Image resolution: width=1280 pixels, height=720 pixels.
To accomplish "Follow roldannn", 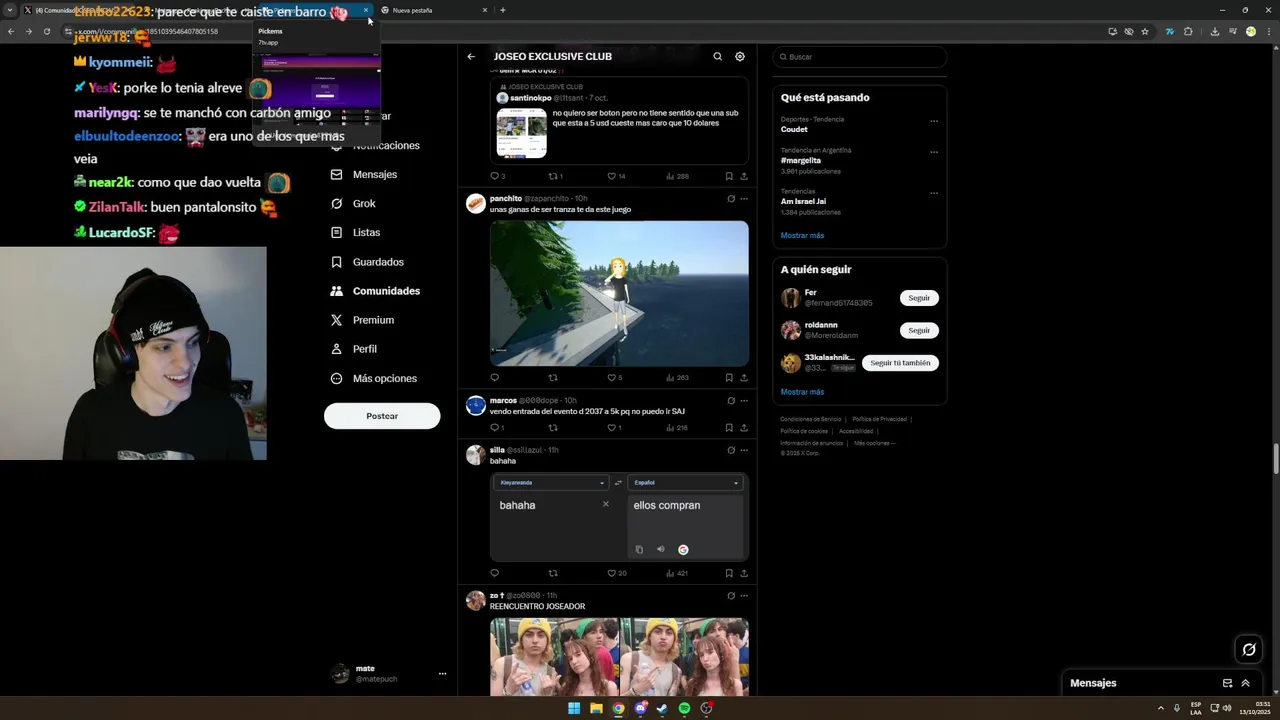I will pyautogui.click(x=919, y=330).
